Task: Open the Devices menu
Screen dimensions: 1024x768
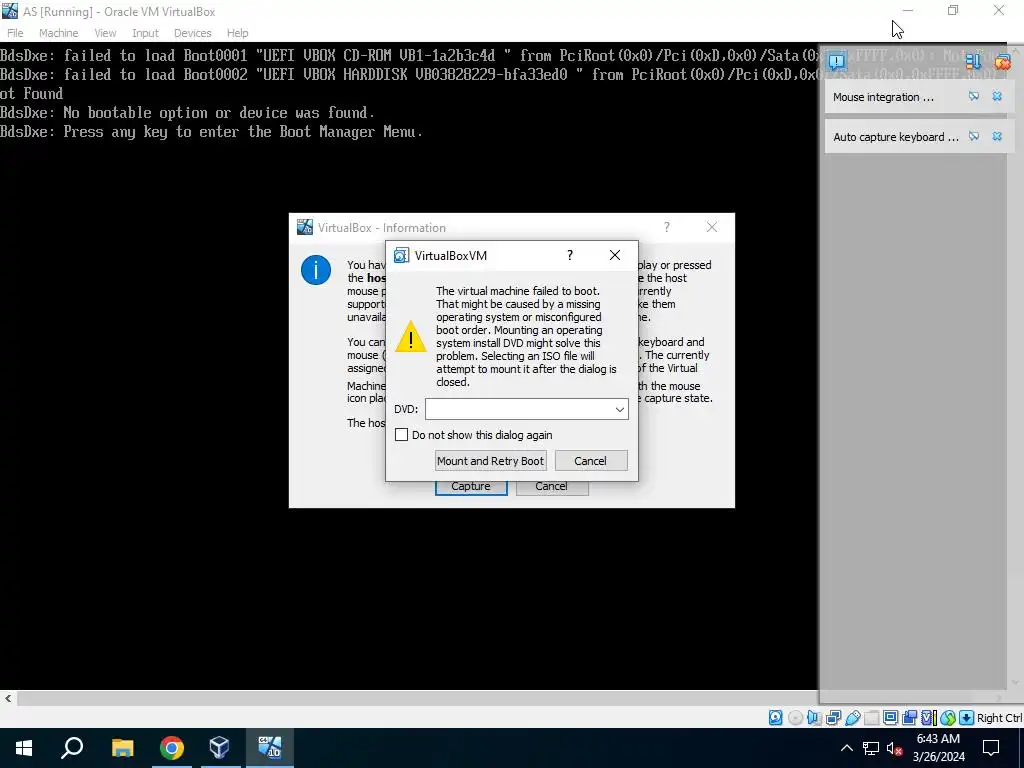Action: tap(193, 33)
